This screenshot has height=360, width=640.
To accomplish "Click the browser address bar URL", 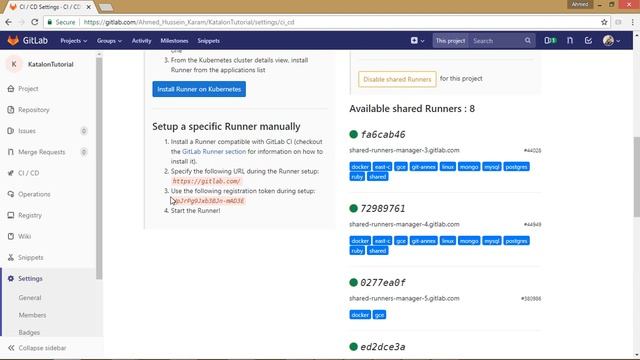I will (x=189, y=22).
